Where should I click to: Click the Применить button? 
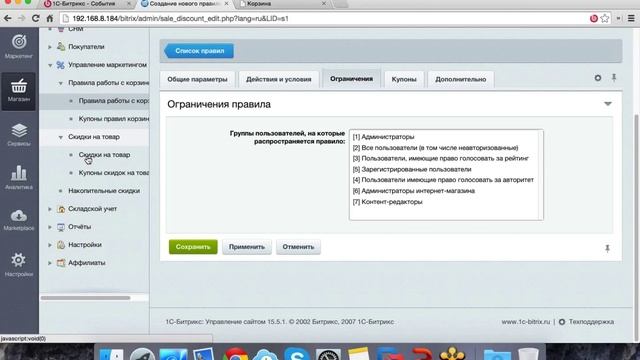tap(247, 247)
